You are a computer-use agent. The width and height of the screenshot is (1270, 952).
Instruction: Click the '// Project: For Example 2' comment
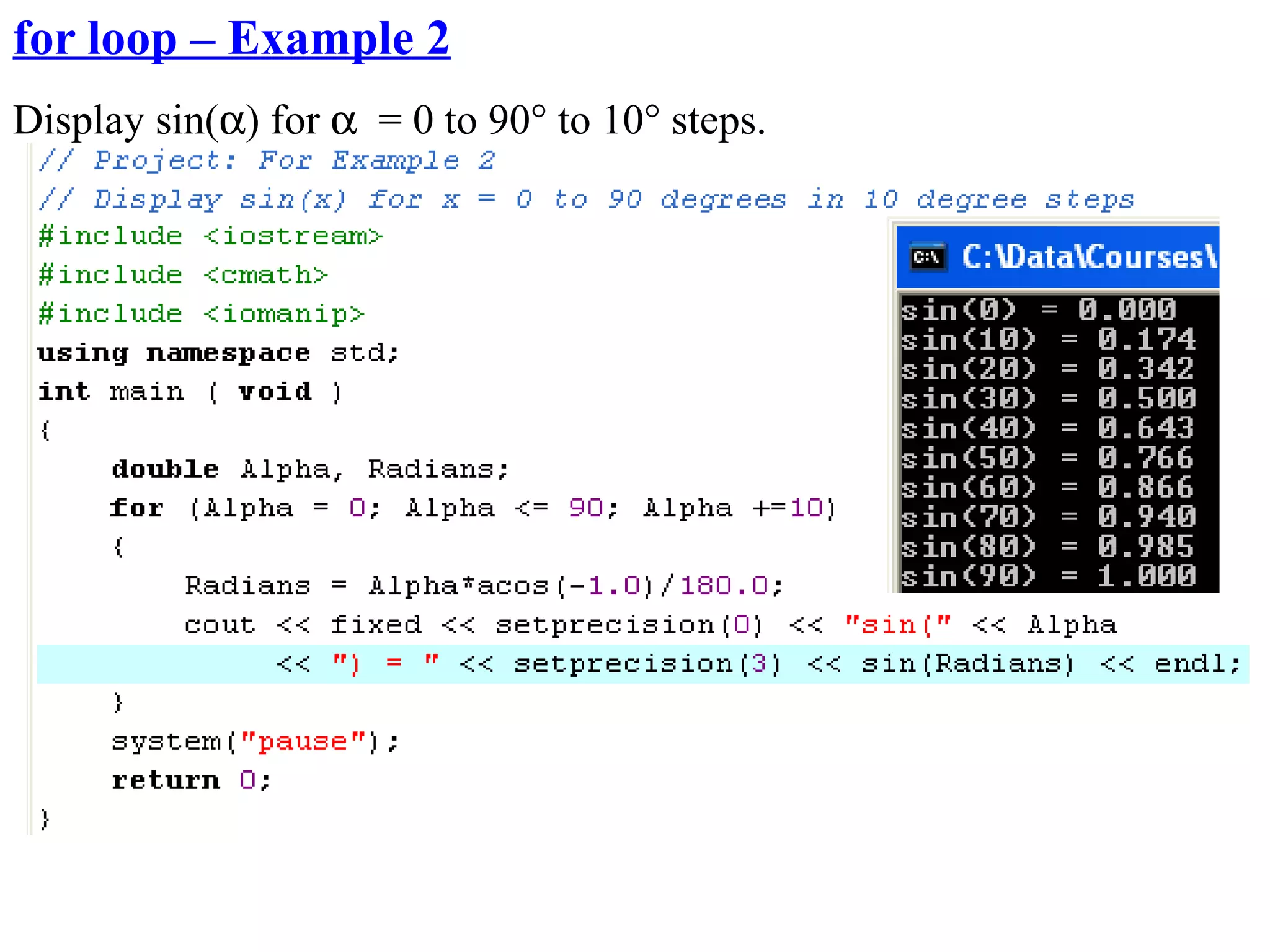[267, 161]
